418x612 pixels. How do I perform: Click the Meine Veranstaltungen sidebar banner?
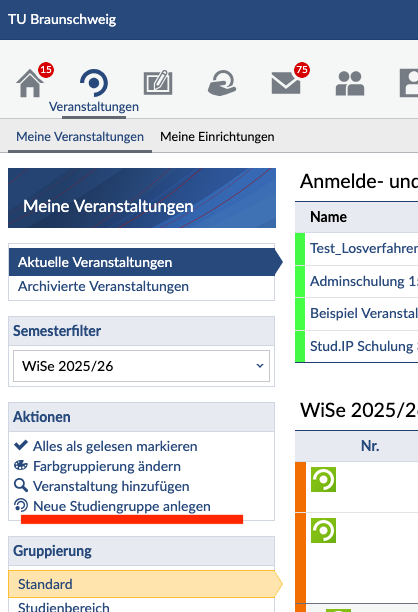pos(142,198)
